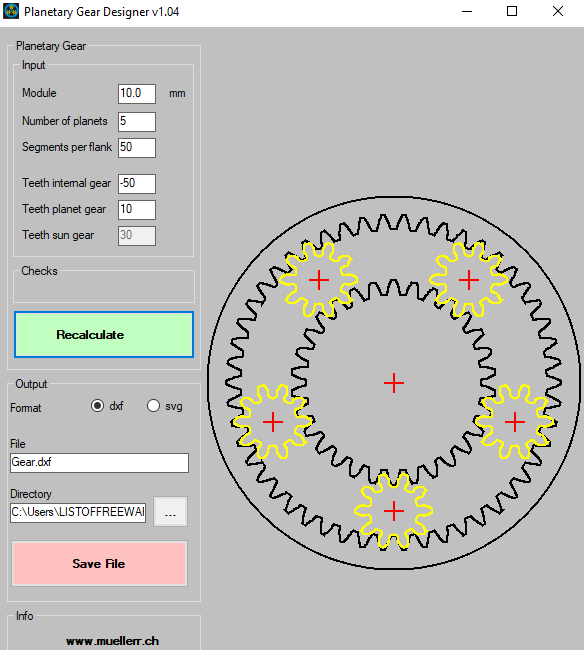Viewport: 584px width, 650px height.
Task: Click the Save File button
Action: point(99,563)
